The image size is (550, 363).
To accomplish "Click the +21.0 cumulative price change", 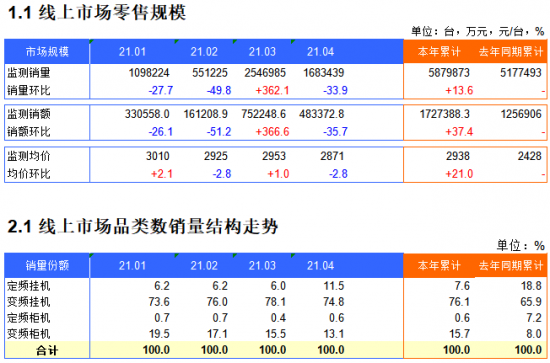I will coord(459,174).
